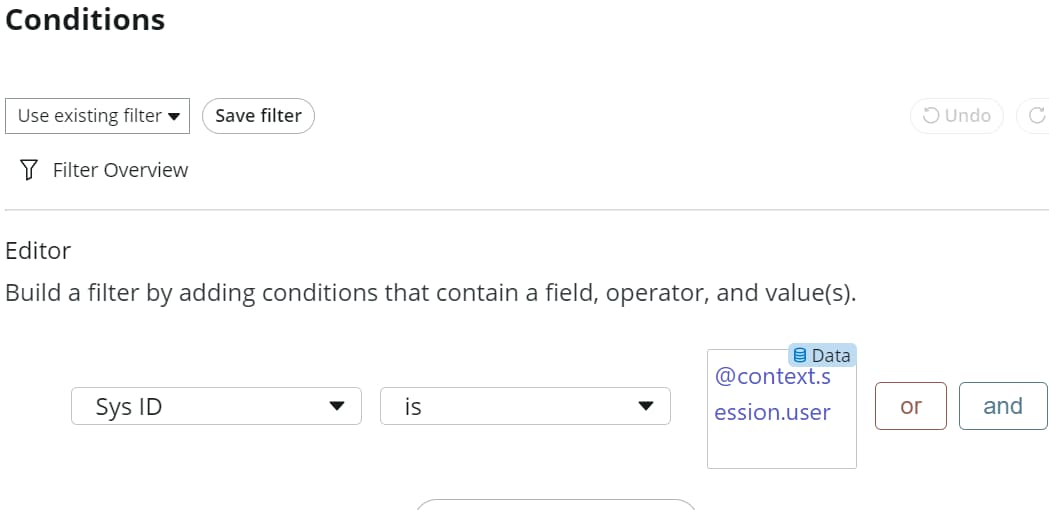The image size is (1049, 510).
Task: Click the @context.session.user value field
Action: coord(781,408)
